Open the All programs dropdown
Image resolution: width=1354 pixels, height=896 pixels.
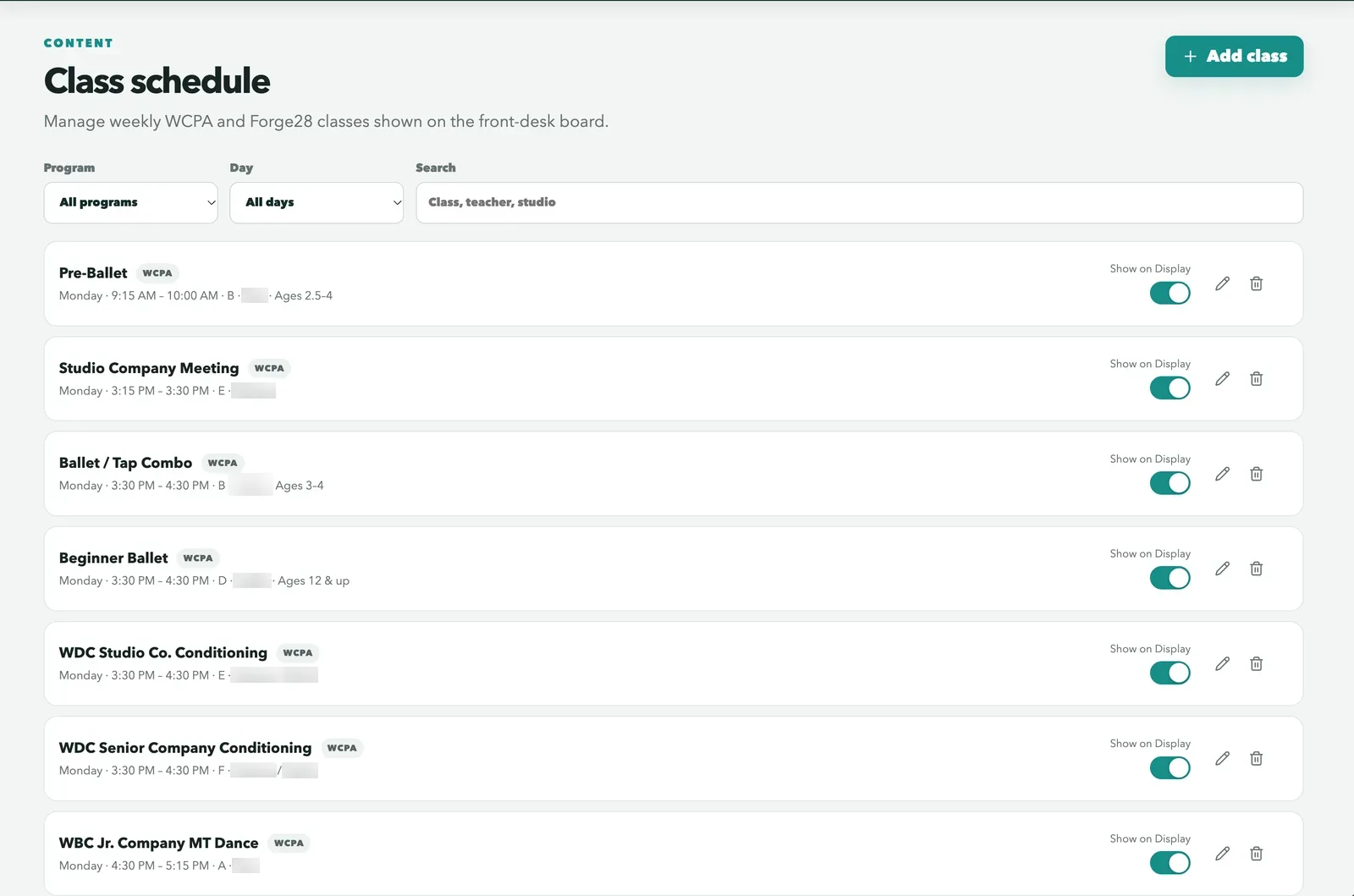pos(130,203)
